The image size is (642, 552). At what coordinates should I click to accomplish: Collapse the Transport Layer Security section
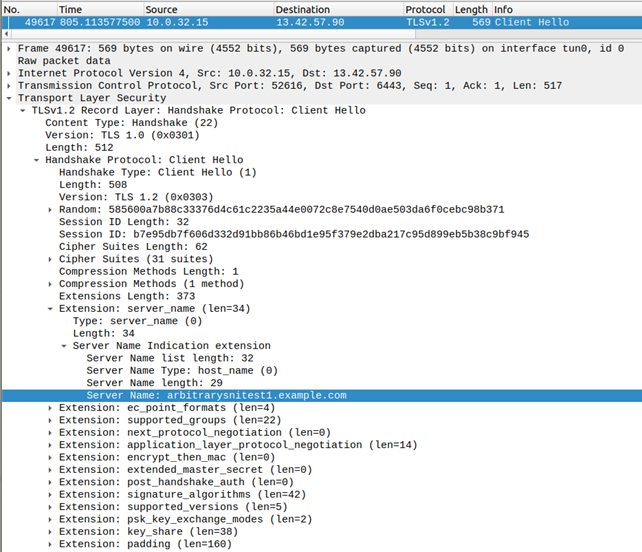tap(9, 98)
